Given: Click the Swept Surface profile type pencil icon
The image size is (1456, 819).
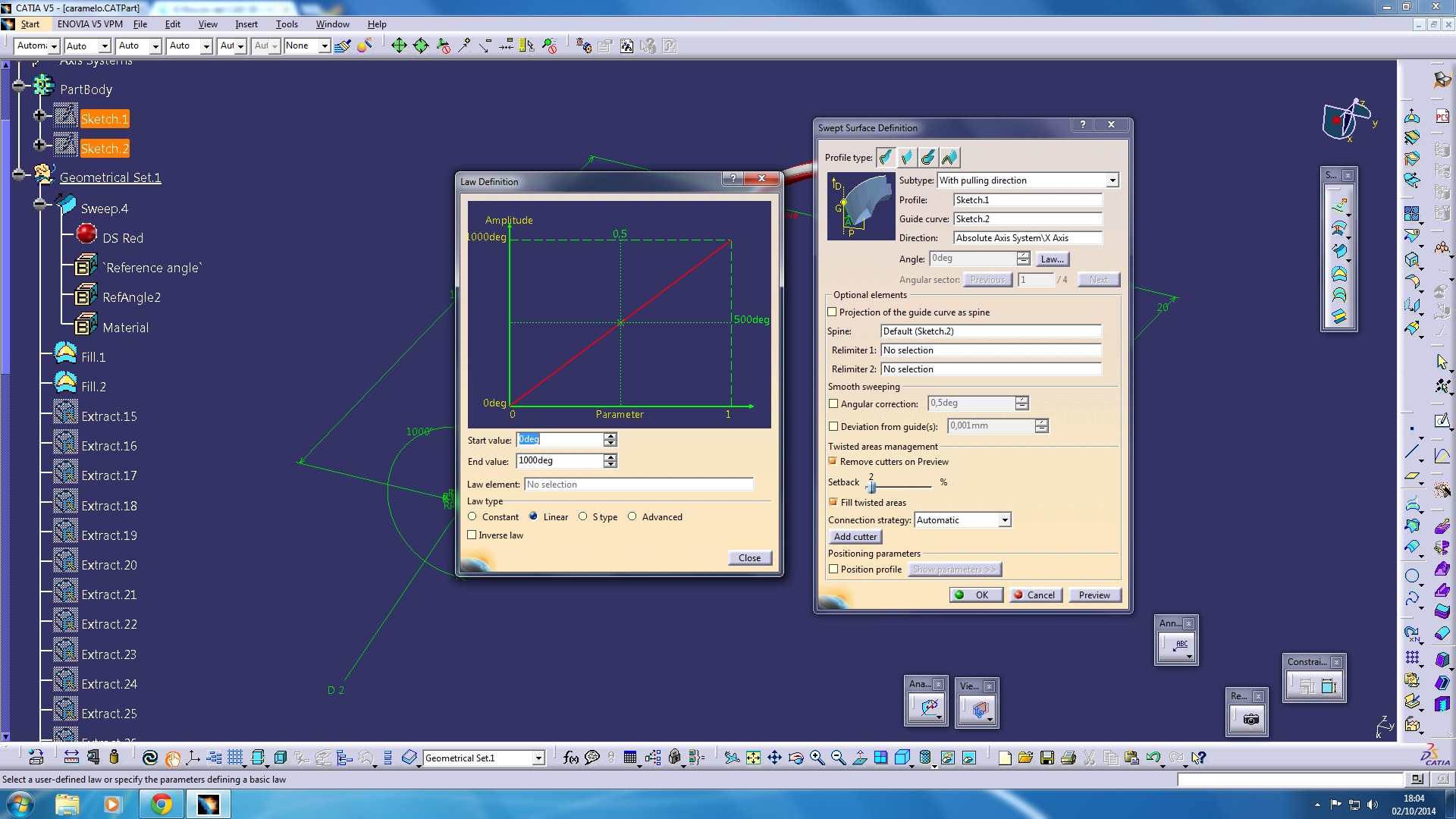Looking at the screenshot, I should [885, 157].
